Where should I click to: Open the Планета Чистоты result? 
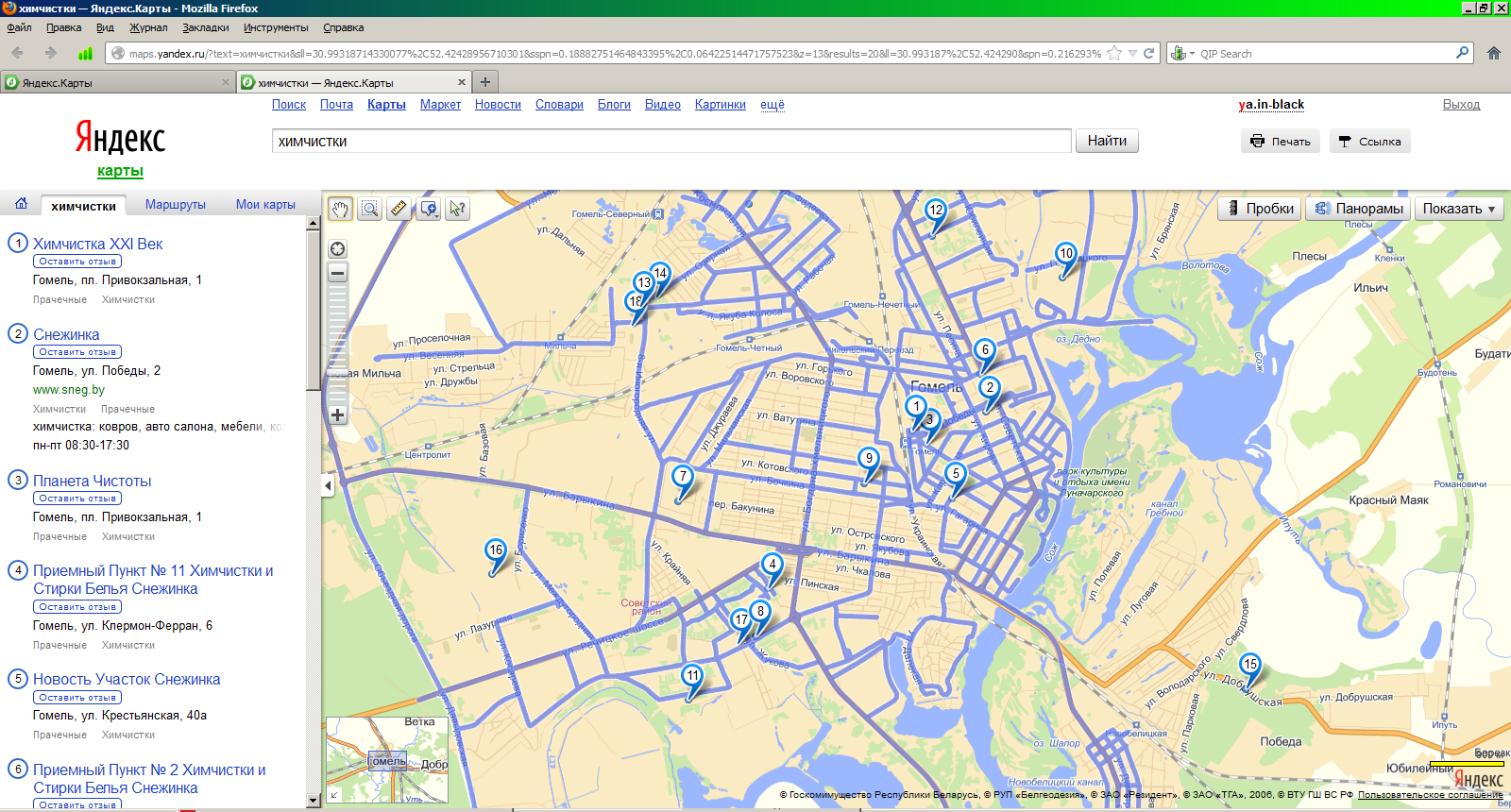[93, 481]
